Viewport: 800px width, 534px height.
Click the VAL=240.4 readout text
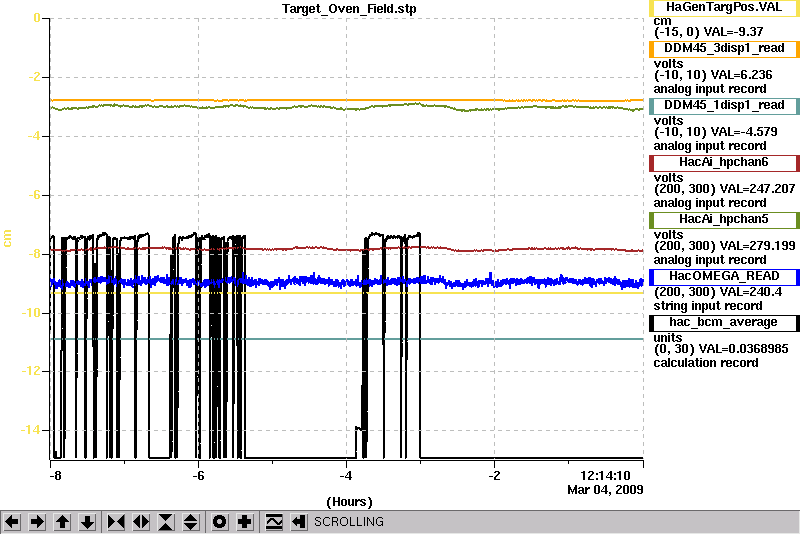pos(751,292)
